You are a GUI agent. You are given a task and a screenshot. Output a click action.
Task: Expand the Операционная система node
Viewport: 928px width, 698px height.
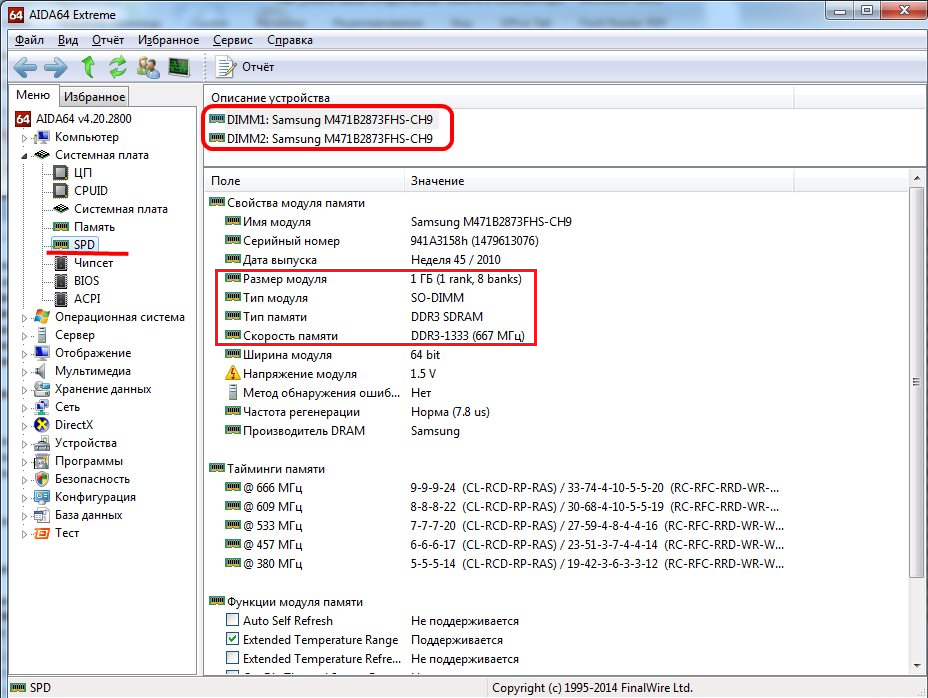click(x=25, y=317)
